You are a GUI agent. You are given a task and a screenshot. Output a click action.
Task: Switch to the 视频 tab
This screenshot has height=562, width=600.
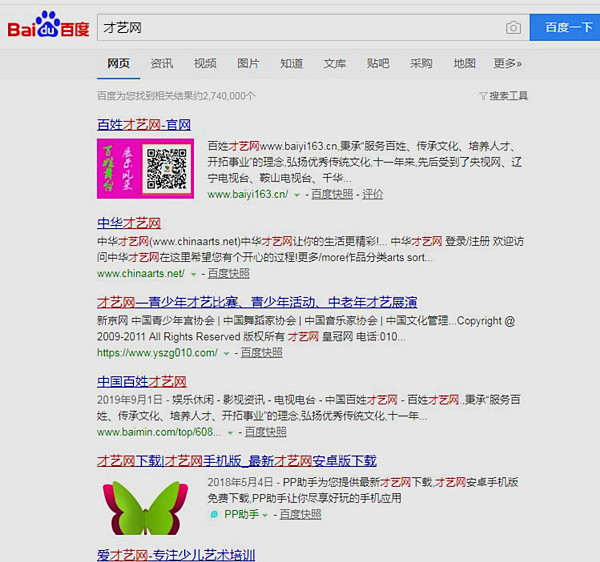[x=205, y=63]
